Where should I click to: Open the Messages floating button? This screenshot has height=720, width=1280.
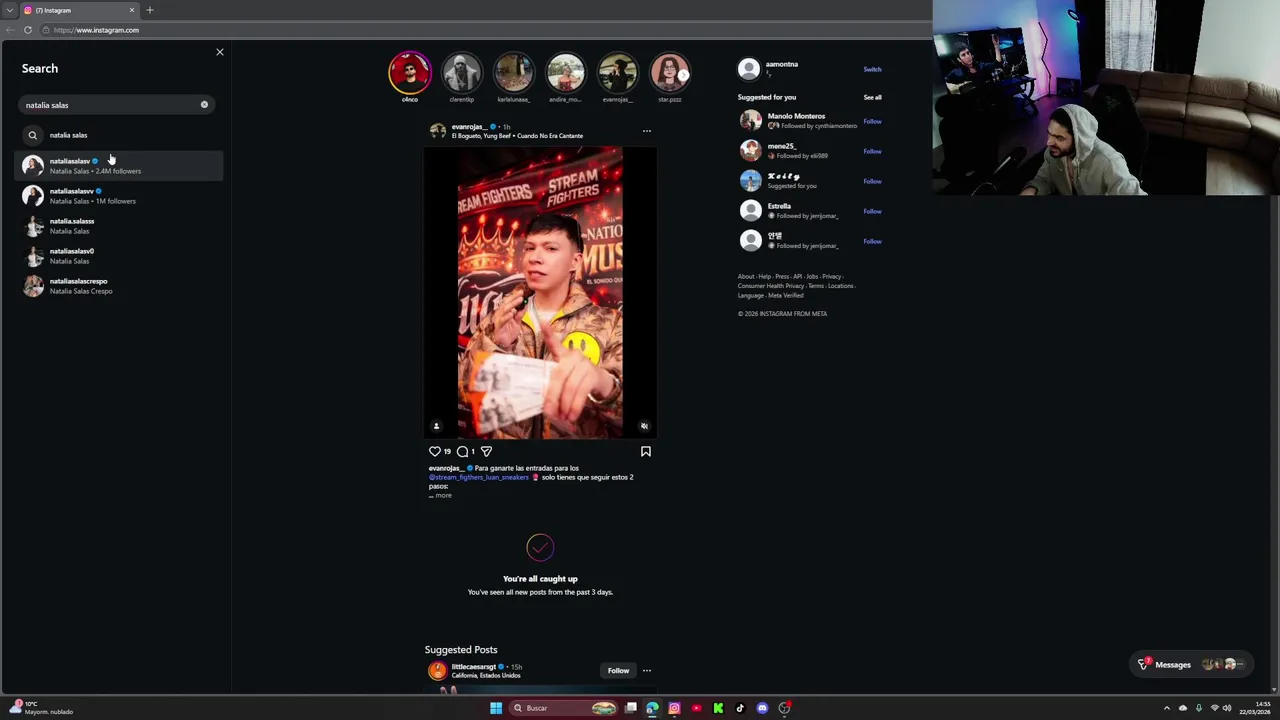[x=1190, y=665]
